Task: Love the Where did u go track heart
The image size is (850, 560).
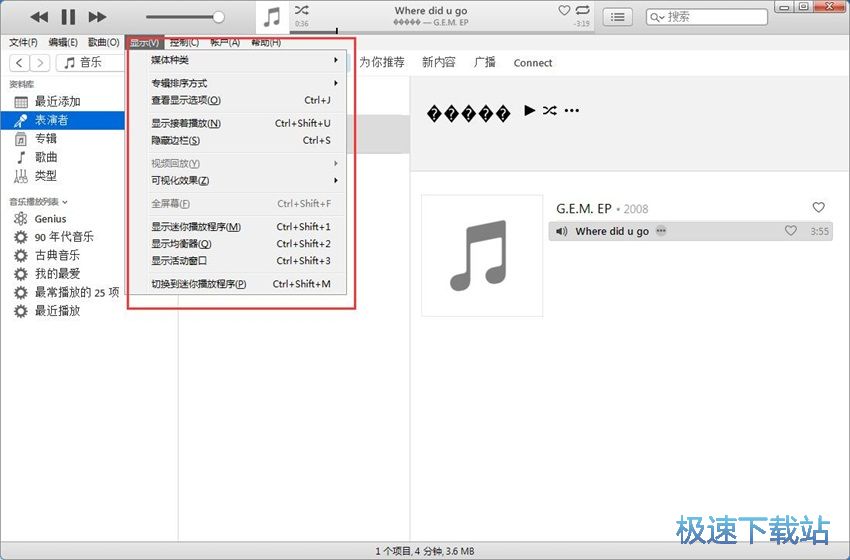Action: [x=791, y=231]
